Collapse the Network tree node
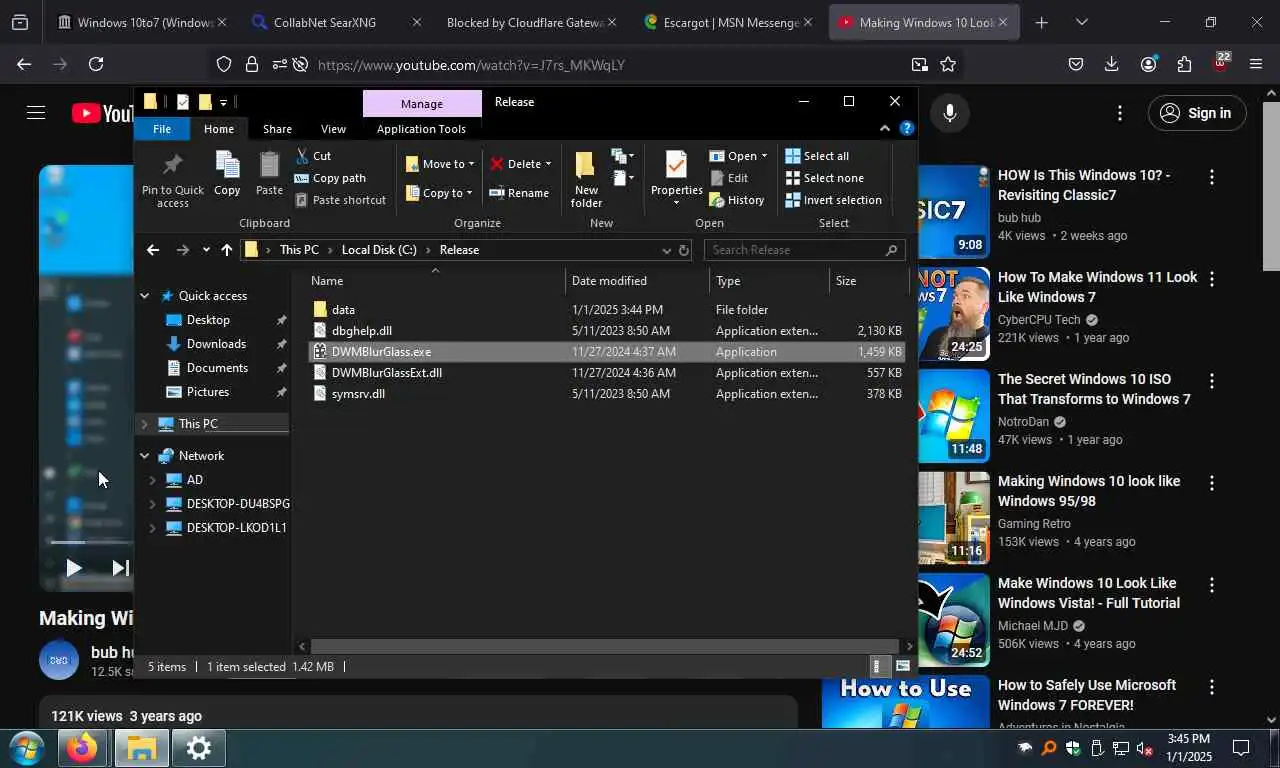This screenshot has width=1280, height=768. point(144,456)
